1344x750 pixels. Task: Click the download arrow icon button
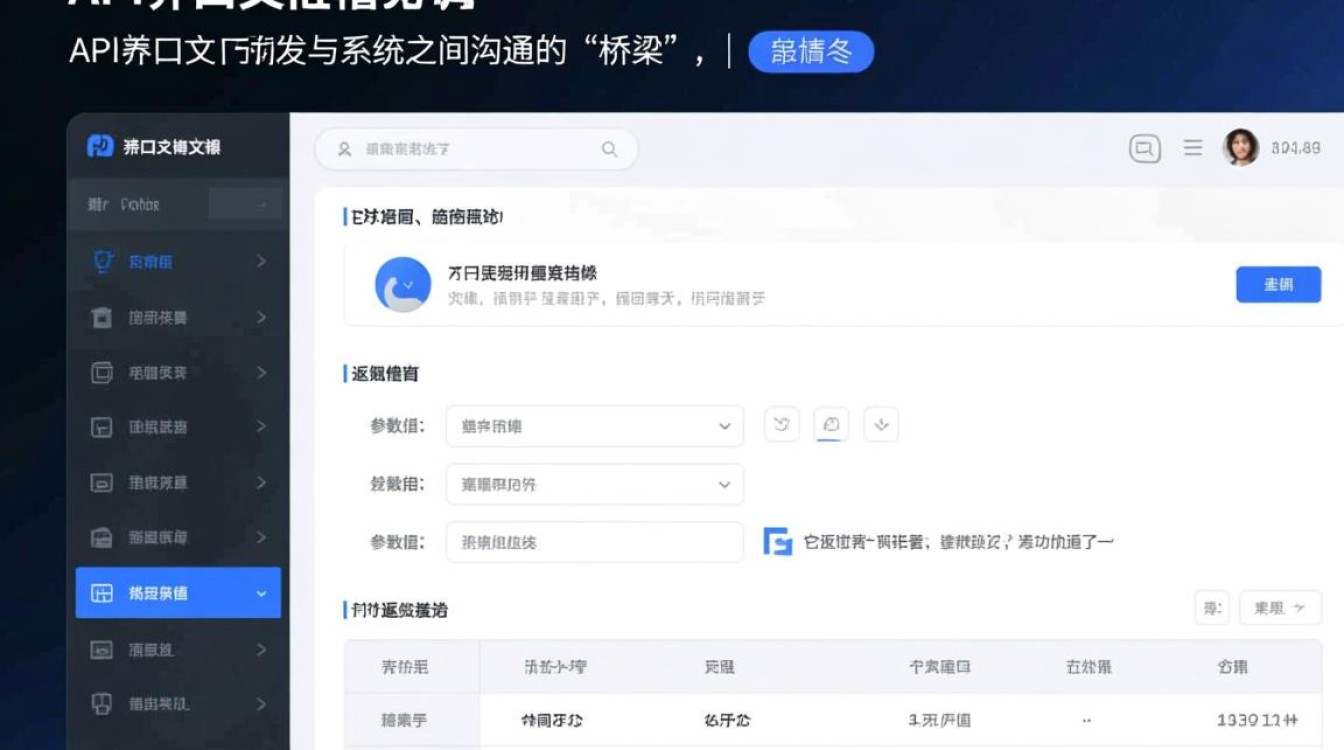(881, 424)
